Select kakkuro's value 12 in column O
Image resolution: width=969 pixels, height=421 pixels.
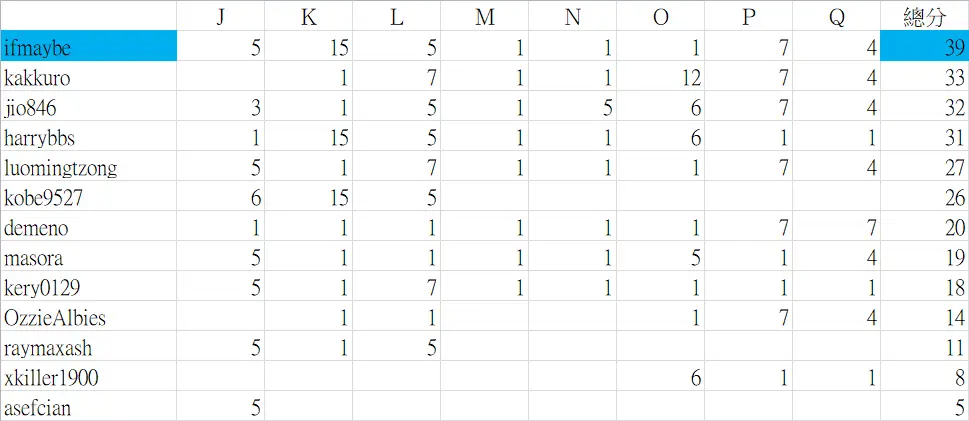(x=661, y=77)
